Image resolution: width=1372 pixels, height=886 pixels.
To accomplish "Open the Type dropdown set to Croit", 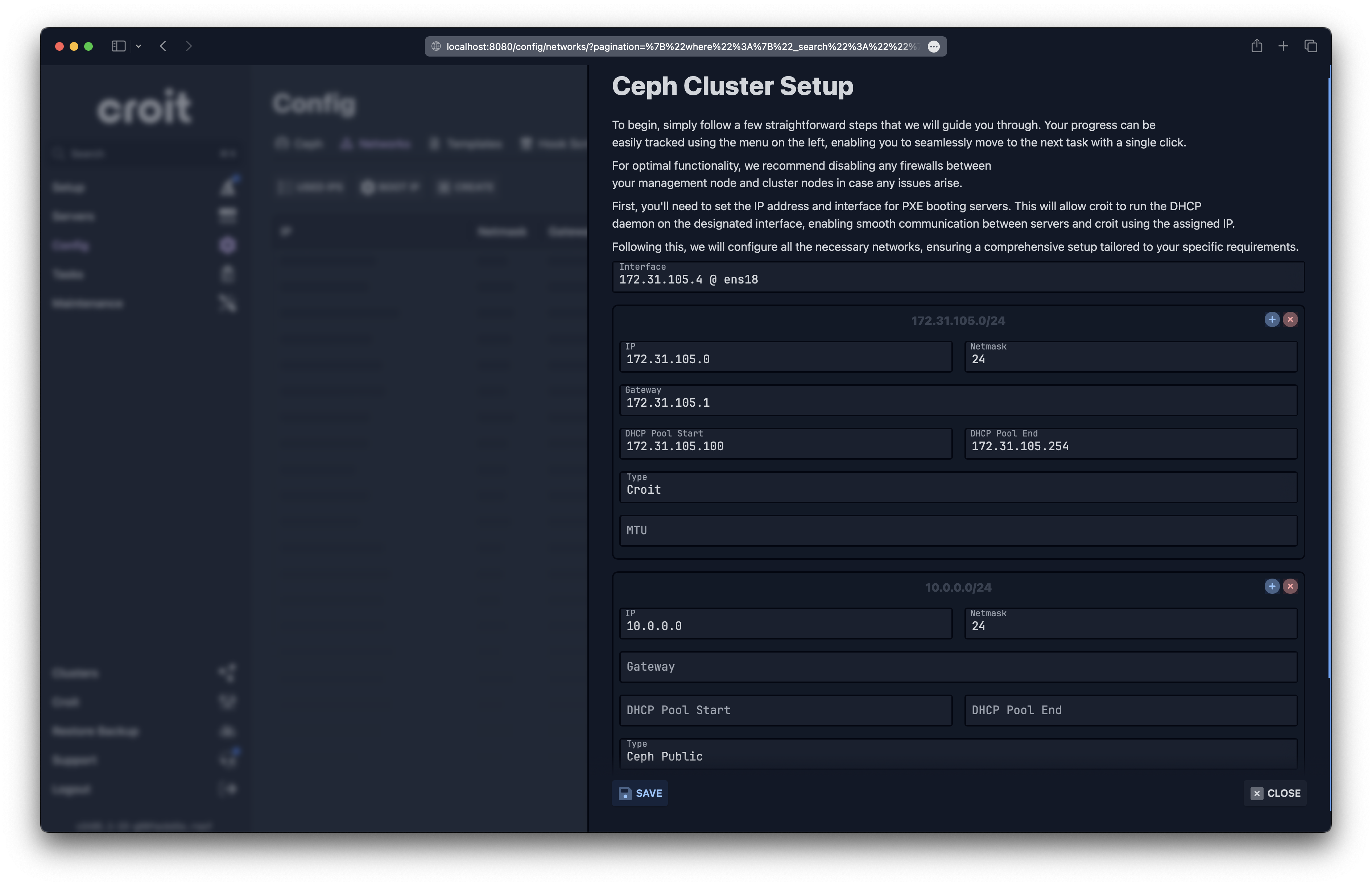I will (x=958, y=487).
